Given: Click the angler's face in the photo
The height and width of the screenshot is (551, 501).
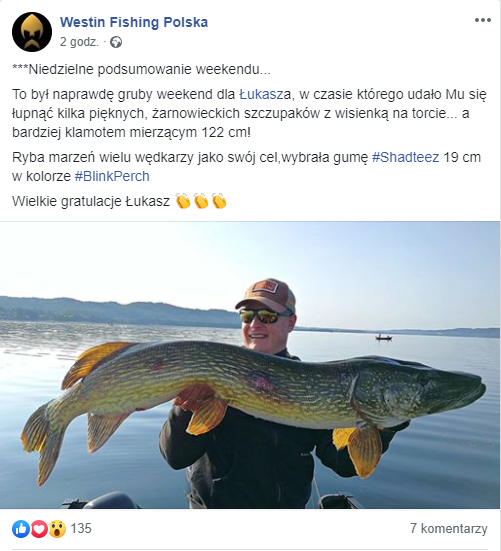Looking at the screenshot, I should click(x=264, y=327).
